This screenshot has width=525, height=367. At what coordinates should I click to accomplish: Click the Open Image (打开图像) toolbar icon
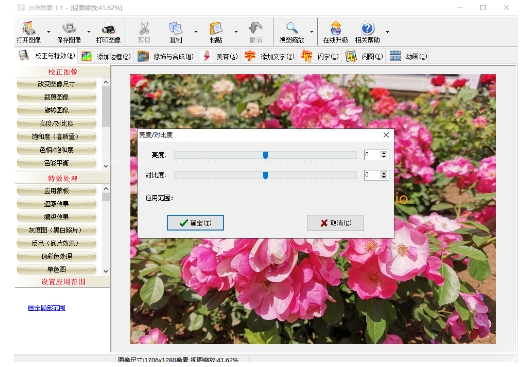tap(29, 29)
